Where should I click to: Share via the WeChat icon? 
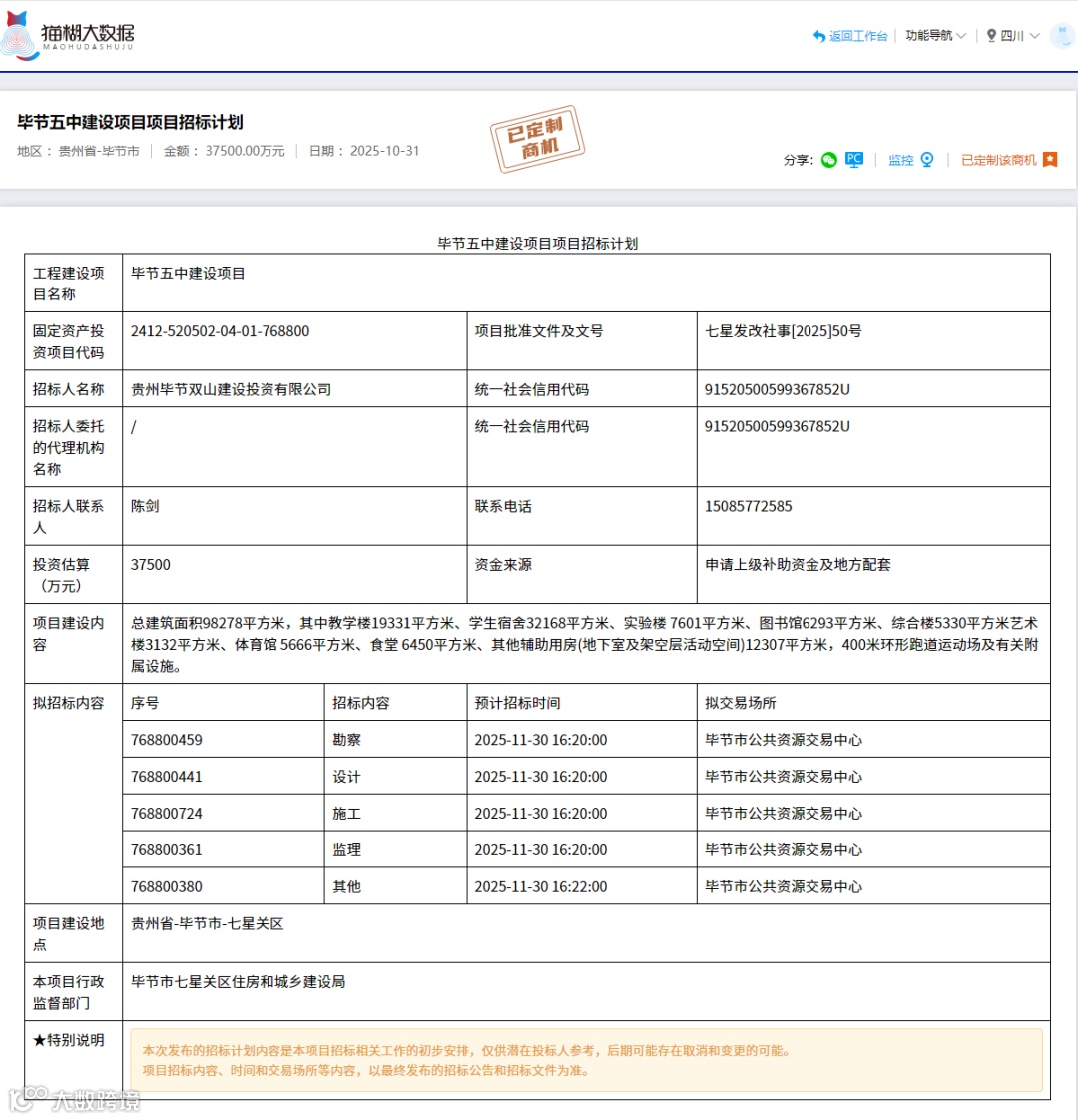(x=828, y=160)
